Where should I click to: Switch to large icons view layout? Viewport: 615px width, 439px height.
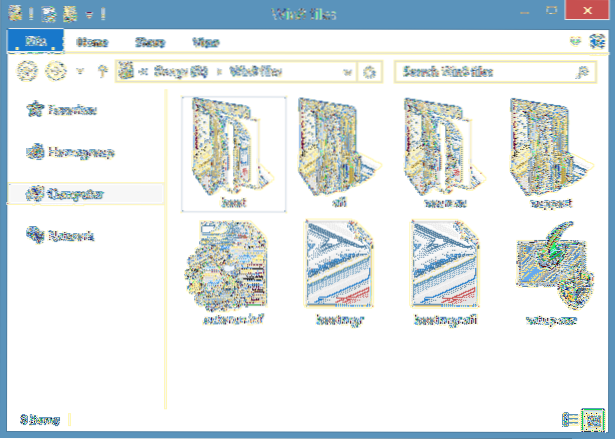593,418
